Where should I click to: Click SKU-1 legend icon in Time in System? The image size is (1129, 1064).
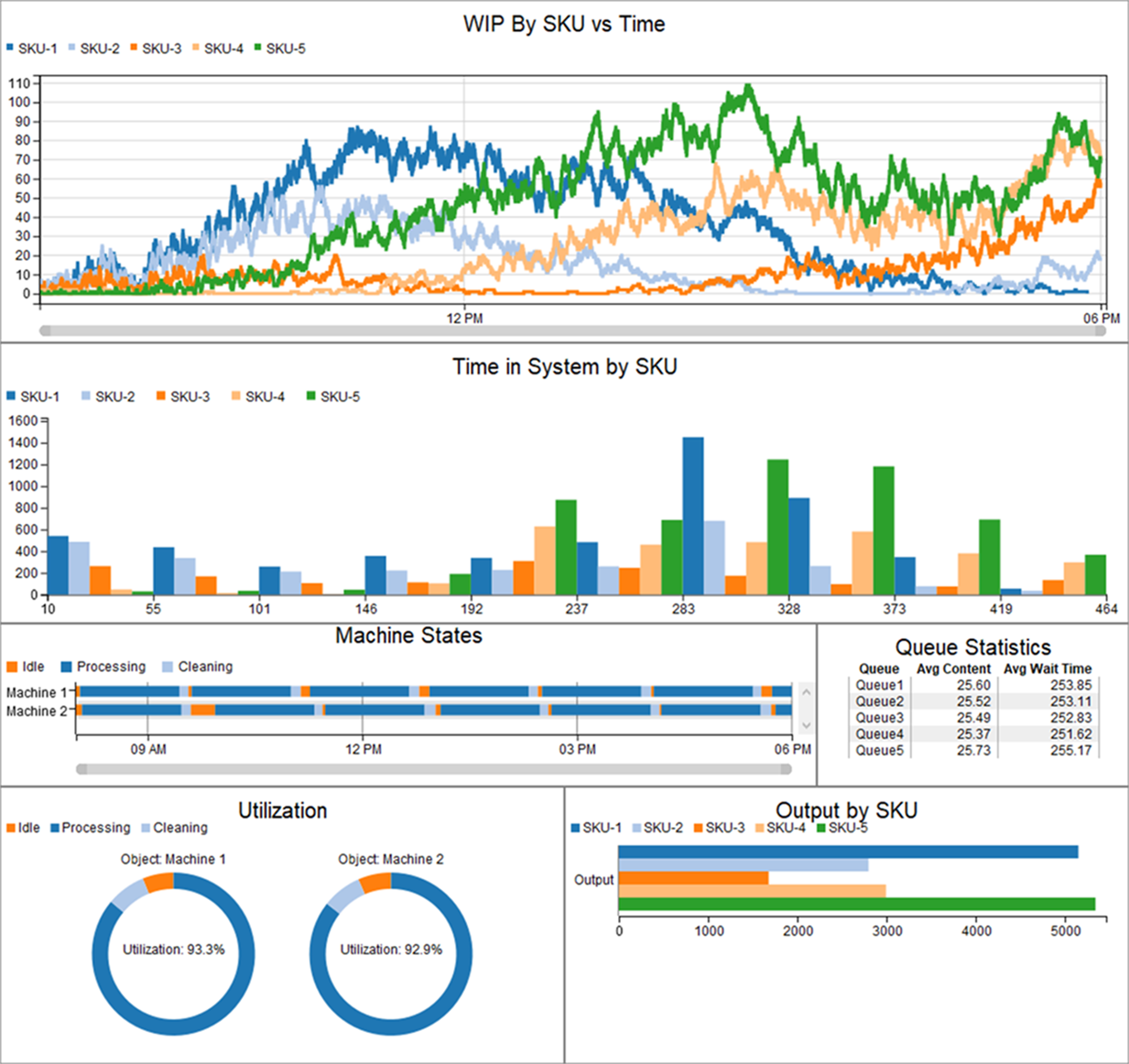(x=11, y=396)
